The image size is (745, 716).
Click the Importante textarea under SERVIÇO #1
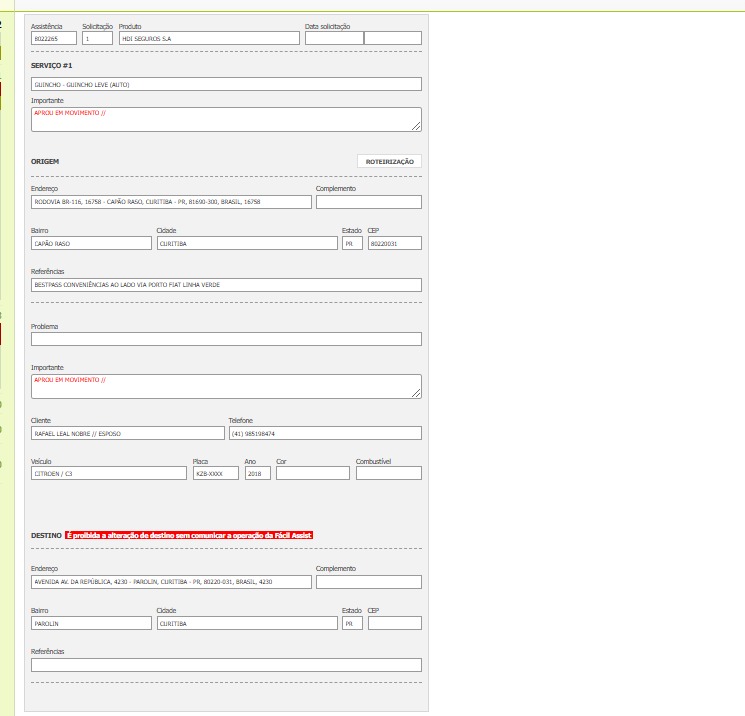point(226,119)
